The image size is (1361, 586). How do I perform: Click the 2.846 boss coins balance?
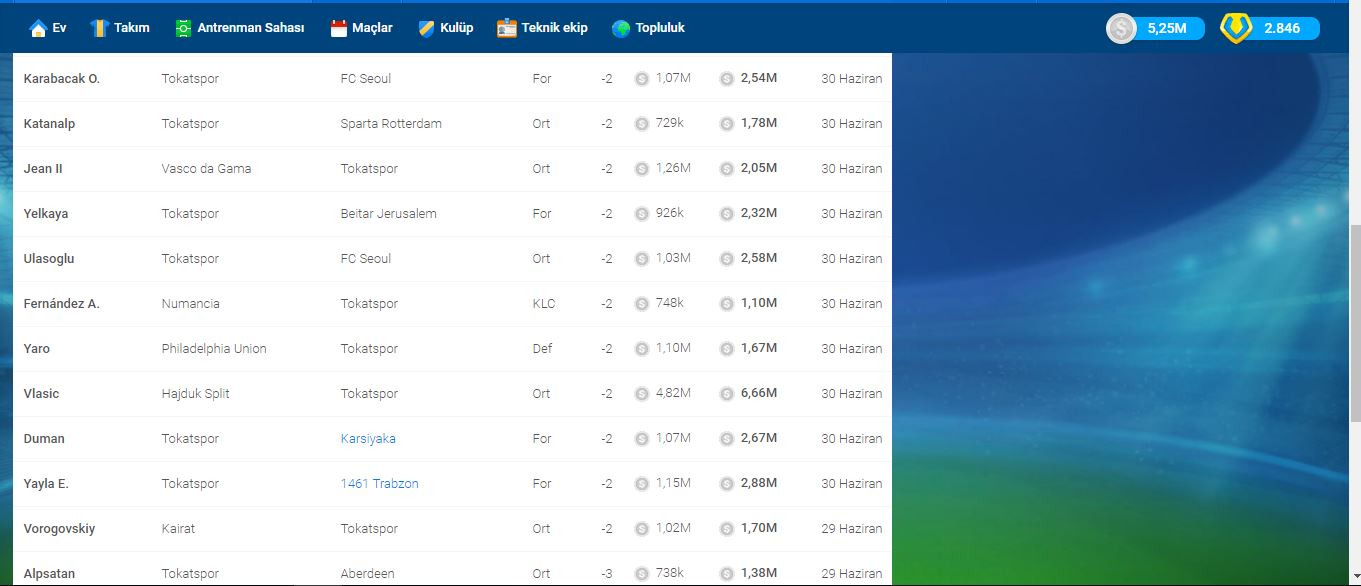point(1282,28)
